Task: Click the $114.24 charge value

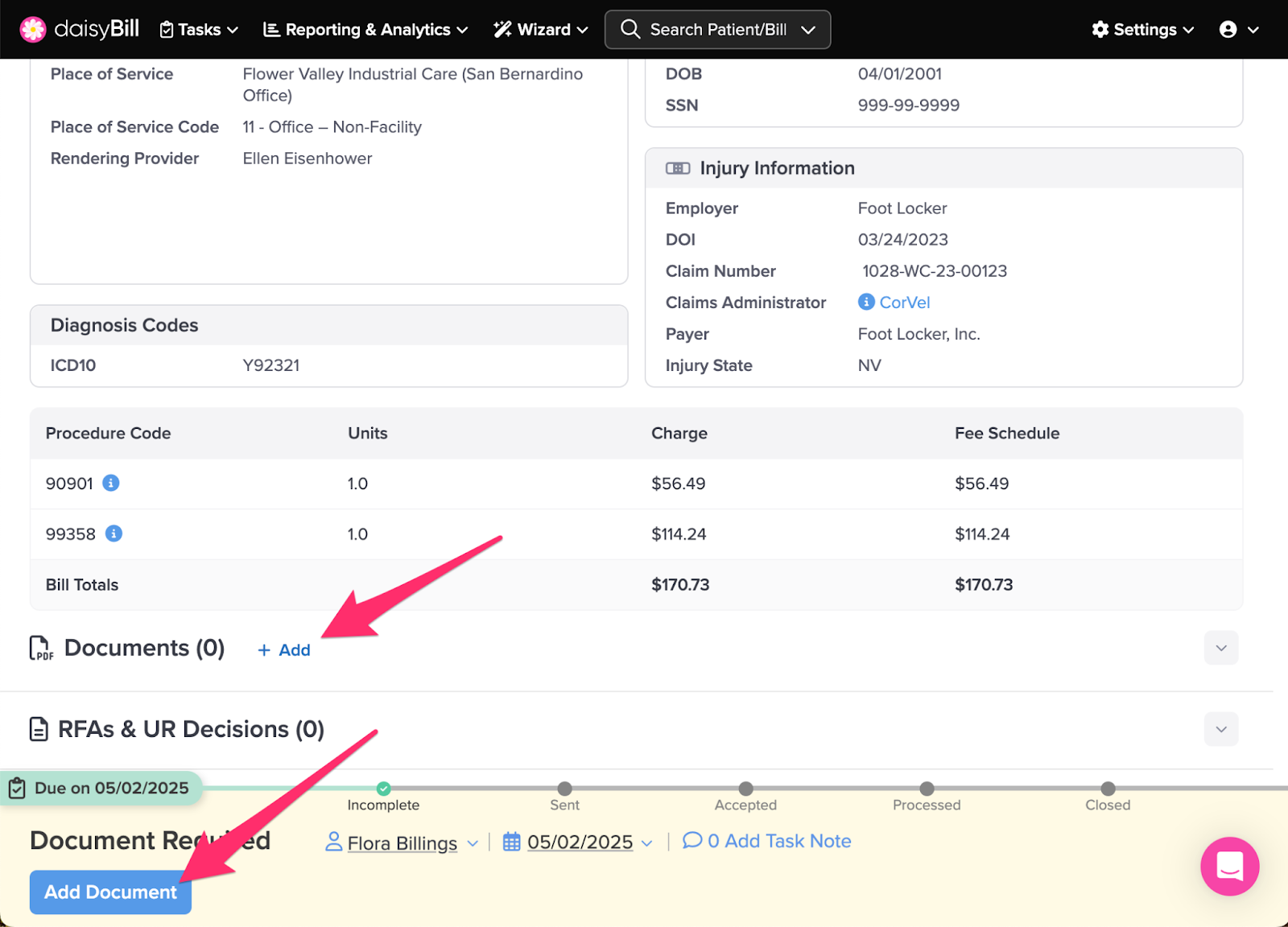Action: point(679,534)
